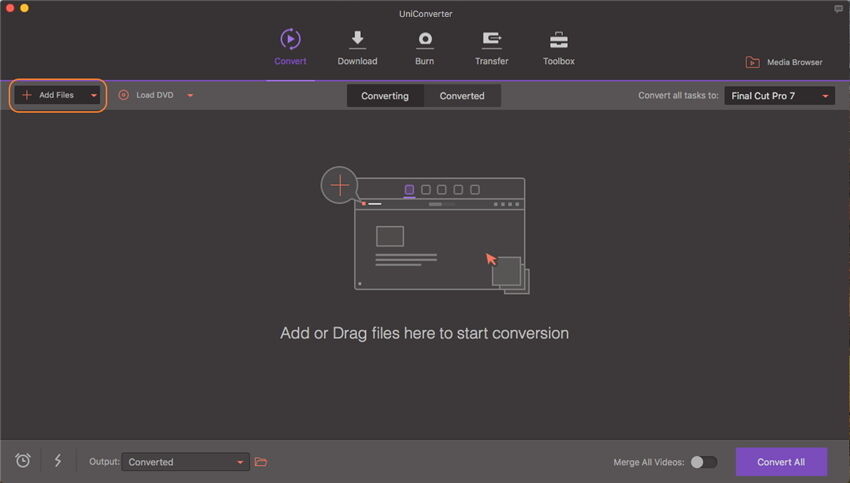Toggle Merge All Videos switch

coord(704,462)
